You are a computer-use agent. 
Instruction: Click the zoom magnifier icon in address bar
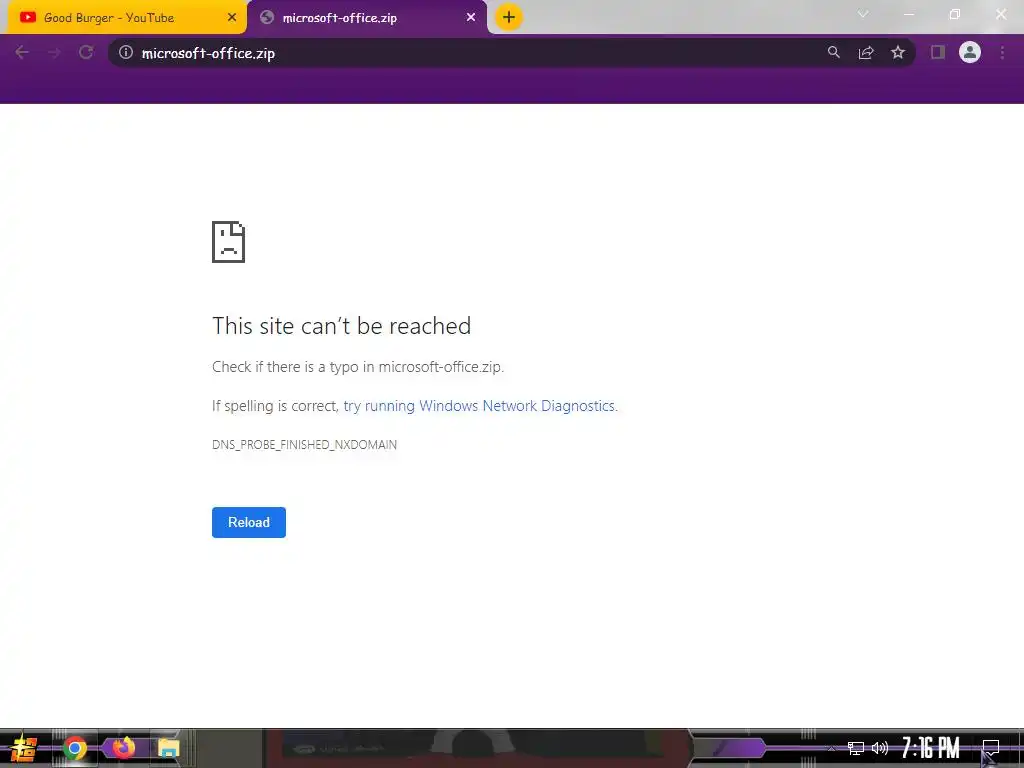coord(834,52)
